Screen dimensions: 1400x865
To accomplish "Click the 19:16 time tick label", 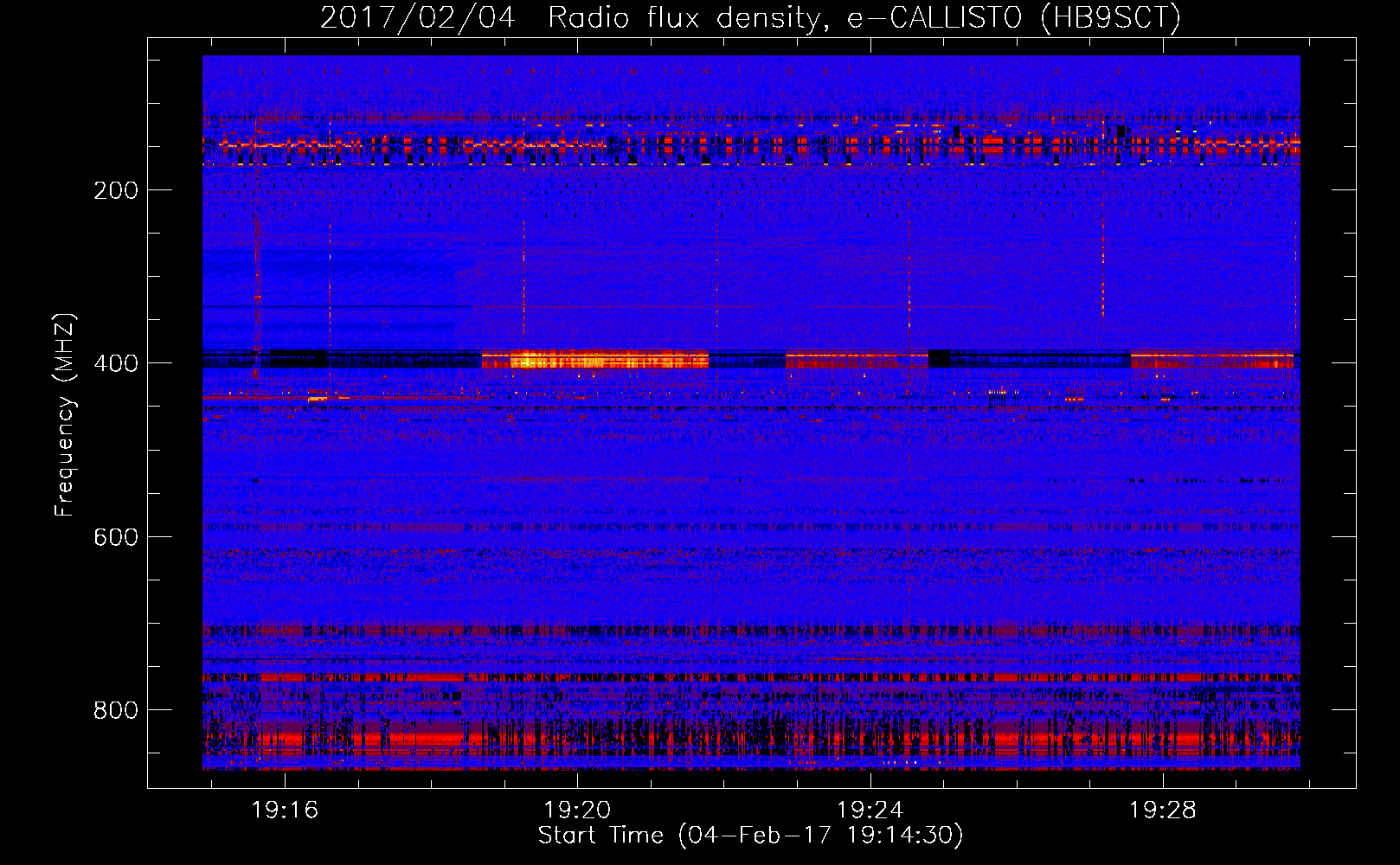I will (285, 810).
